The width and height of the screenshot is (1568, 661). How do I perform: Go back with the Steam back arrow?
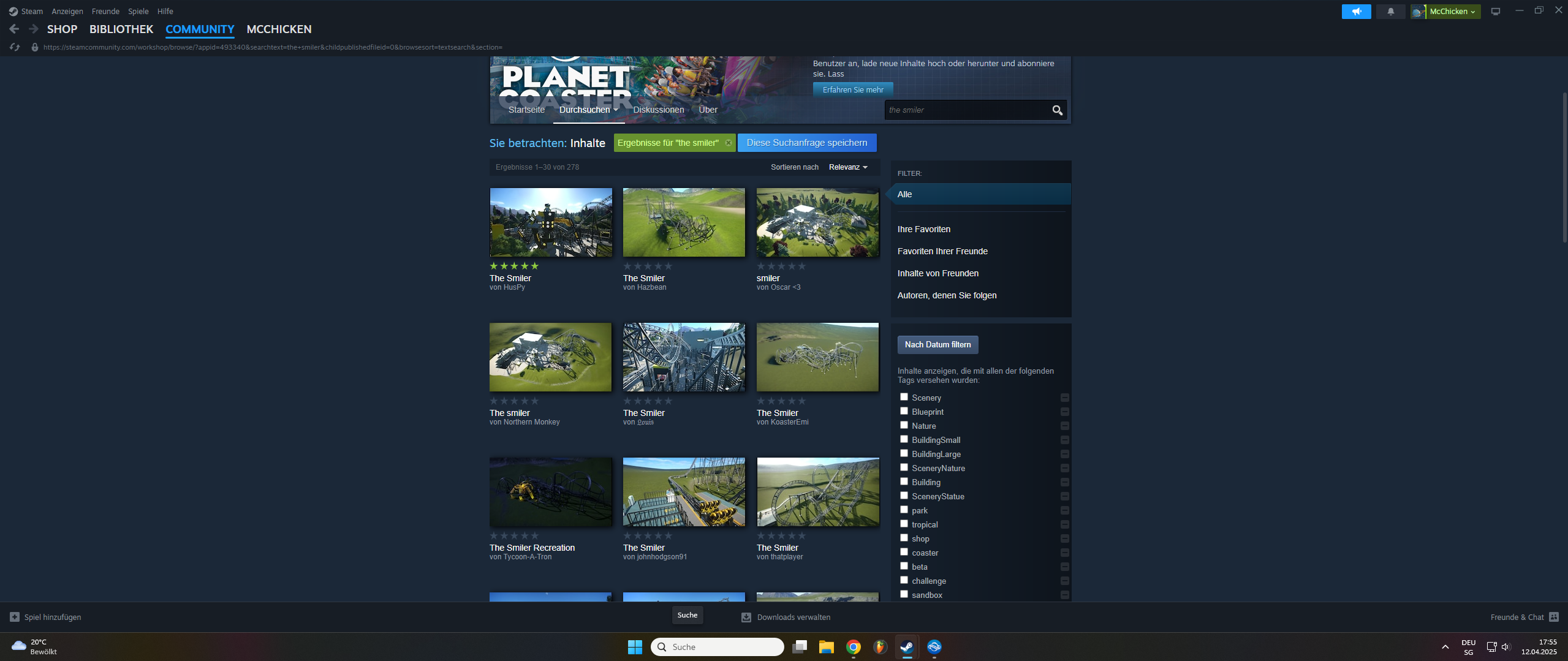pyautogui.click(x=14, y=29)
